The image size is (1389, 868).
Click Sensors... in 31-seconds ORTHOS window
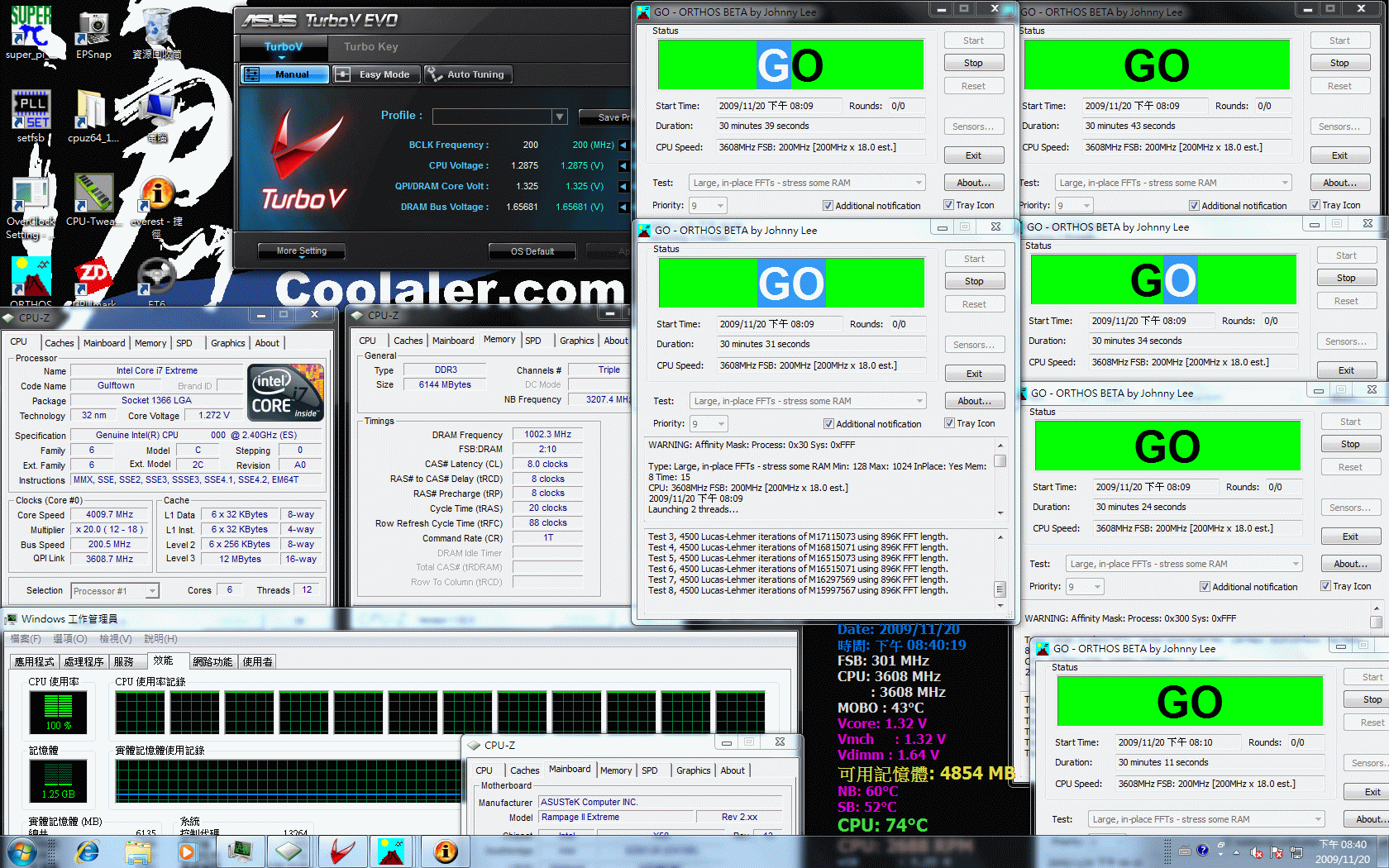(x=974, y=345)
